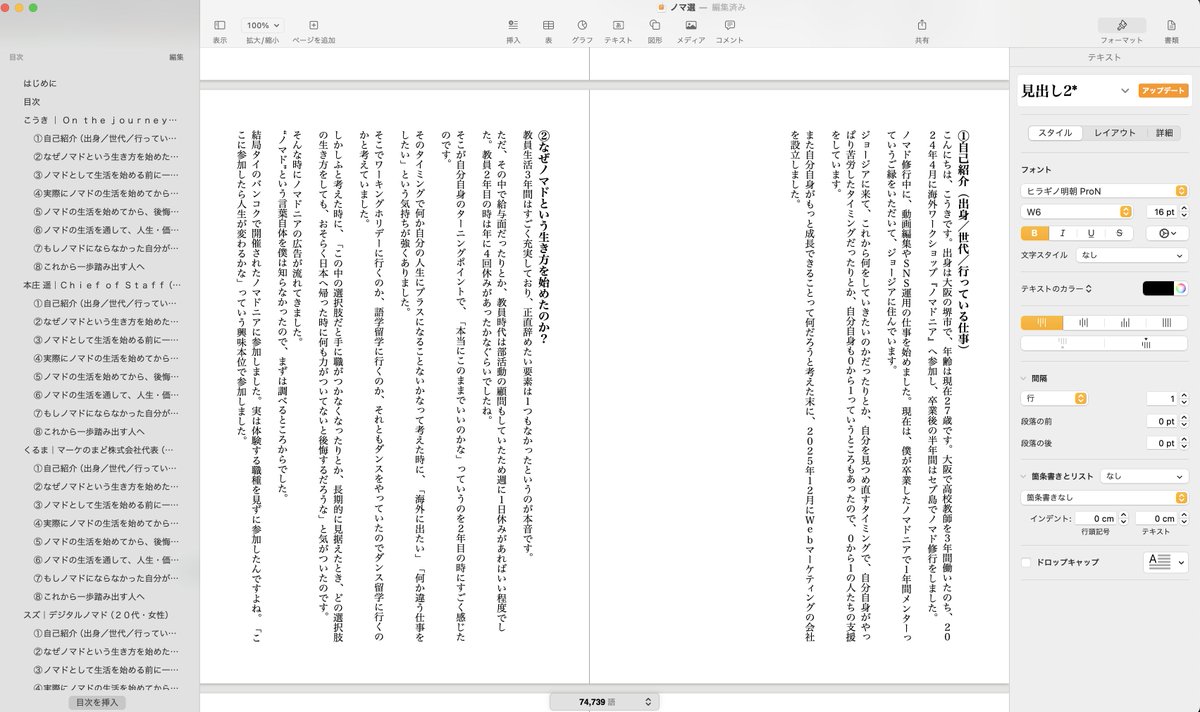
Task: Select こうき｜On the journey entry in sidebar
Action: (x=98, y=119)
